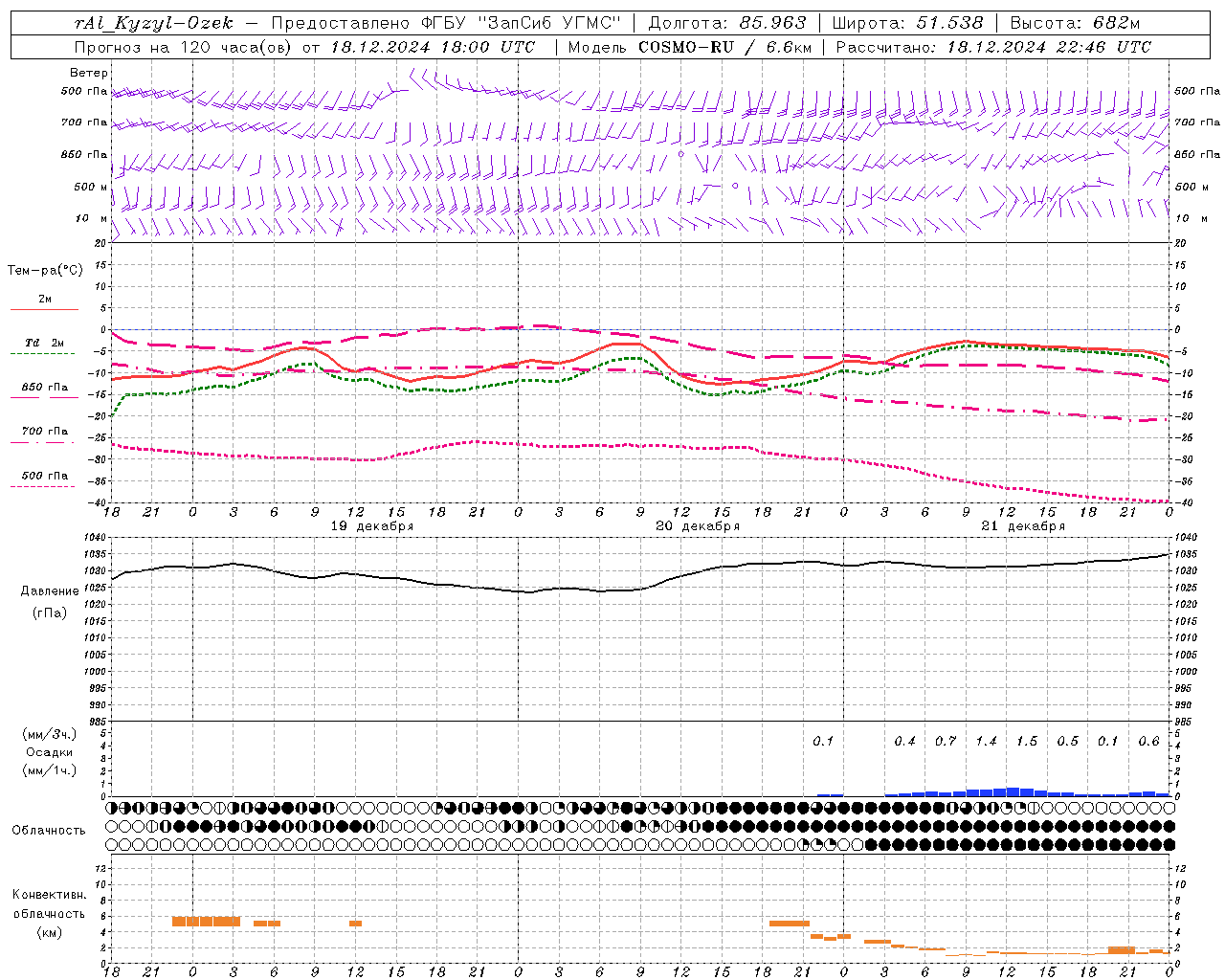Click the forecast start 18.12.2024 18:00 UTC
Screen dimensions: 1225x980
click(433, 47)
